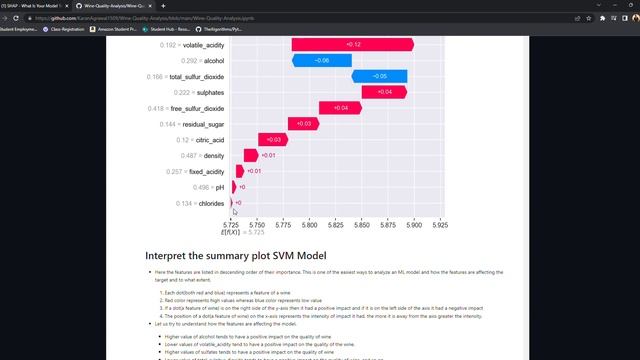Open TheAlgorithms GitHub bookmark
Viewport: 640px width, 360px height.
point(219,29)
